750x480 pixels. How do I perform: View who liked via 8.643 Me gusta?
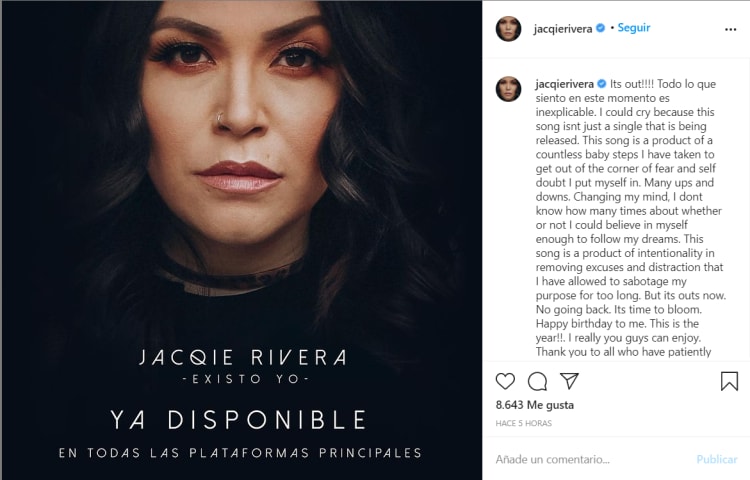(x=535, y=405)
